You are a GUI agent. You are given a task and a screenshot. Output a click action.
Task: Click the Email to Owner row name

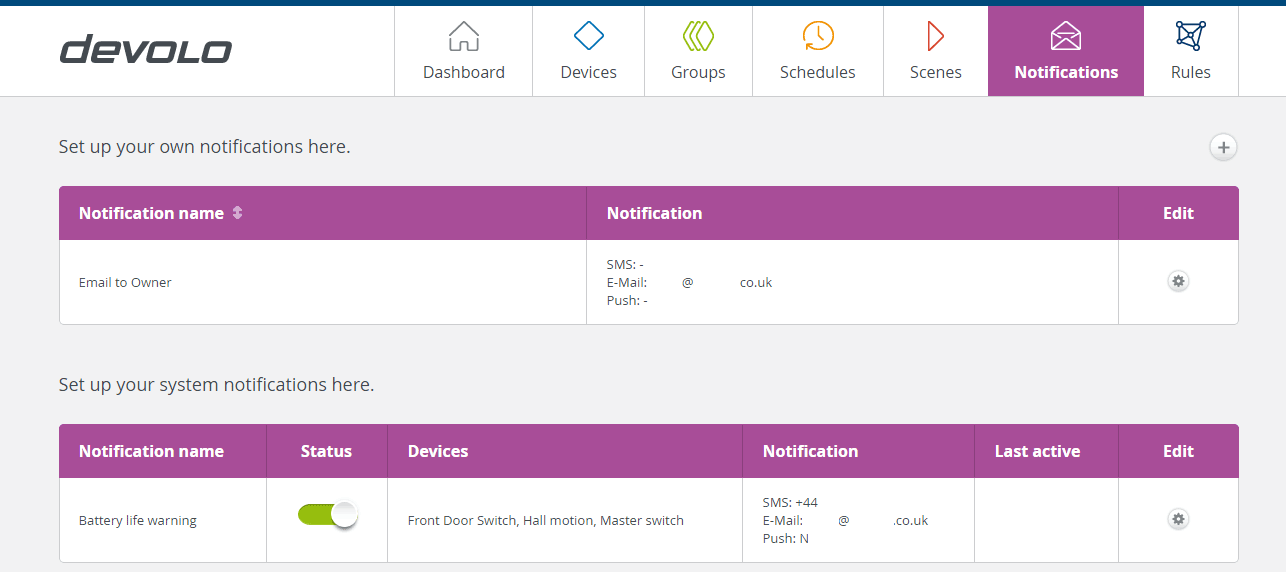point(125,283)
